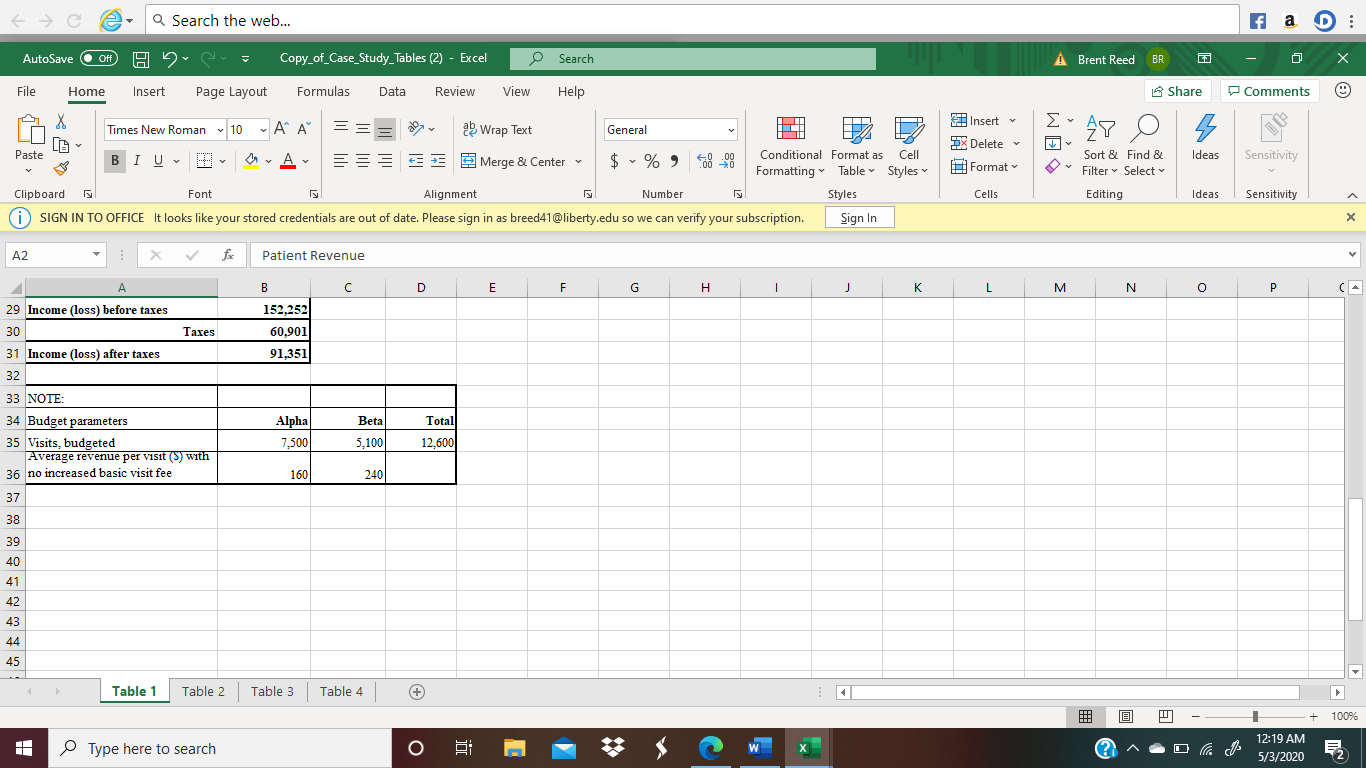Viewport: 1366px width, 768px height.
Task: Toggle Bold formatting
Action: (117, 162)
